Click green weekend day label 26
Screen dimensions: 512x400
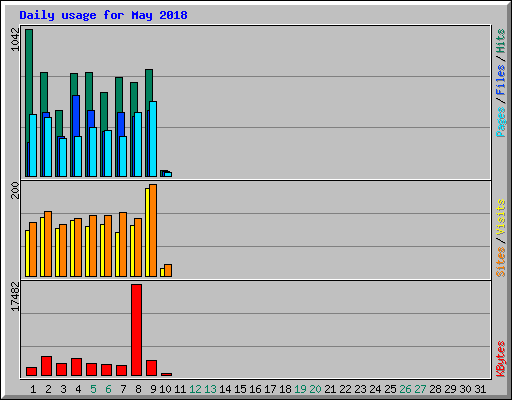405,389
